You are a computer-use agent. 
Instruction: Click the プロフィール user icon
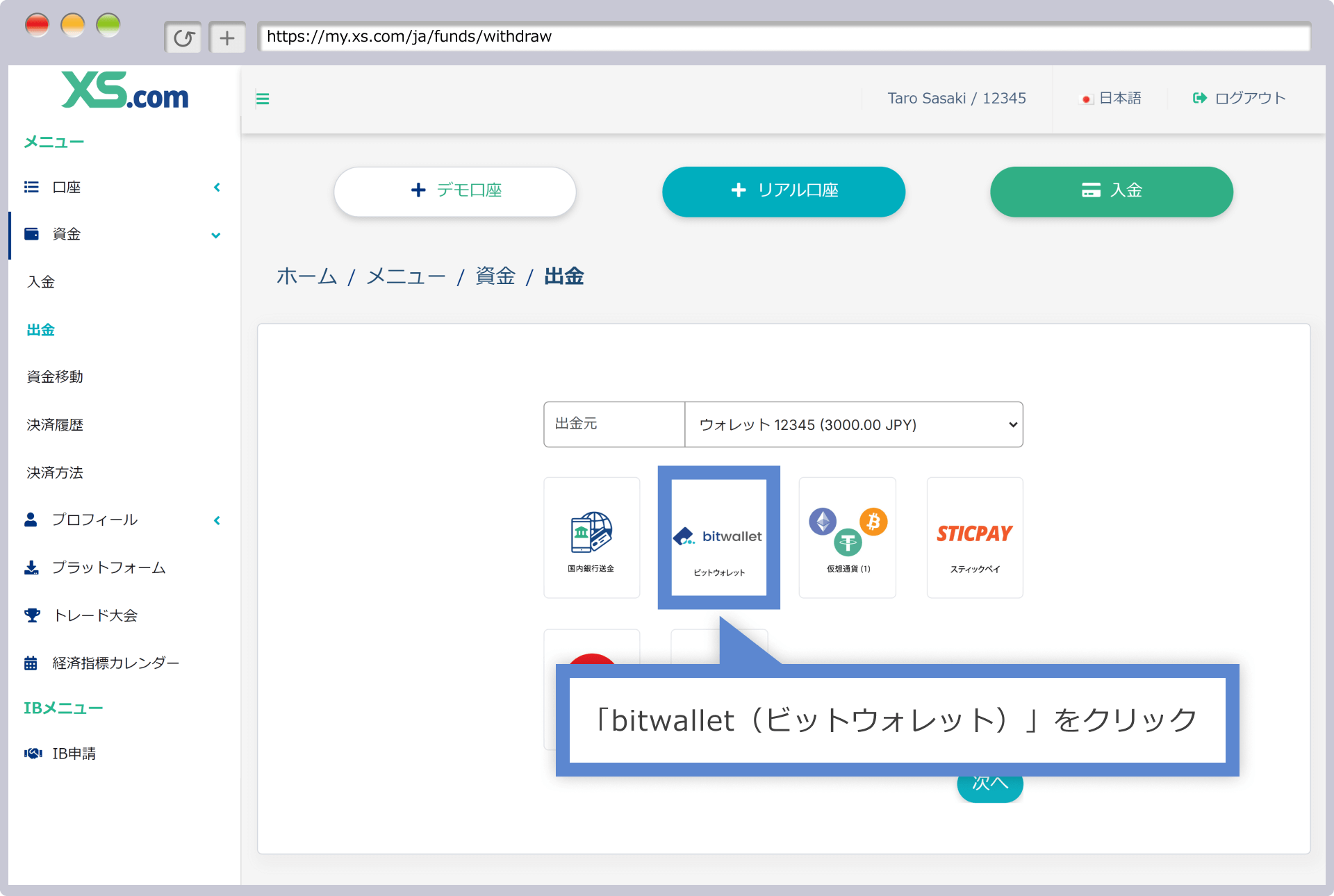click(31, 520)
